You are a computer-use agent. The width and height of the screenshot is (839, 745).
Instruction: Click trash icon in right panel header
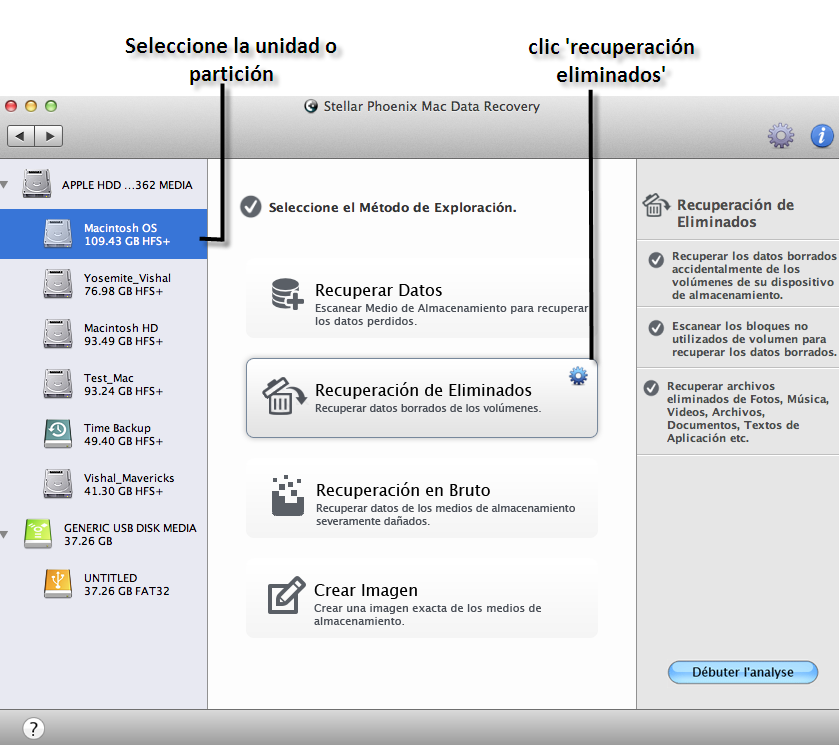point(656,206)
